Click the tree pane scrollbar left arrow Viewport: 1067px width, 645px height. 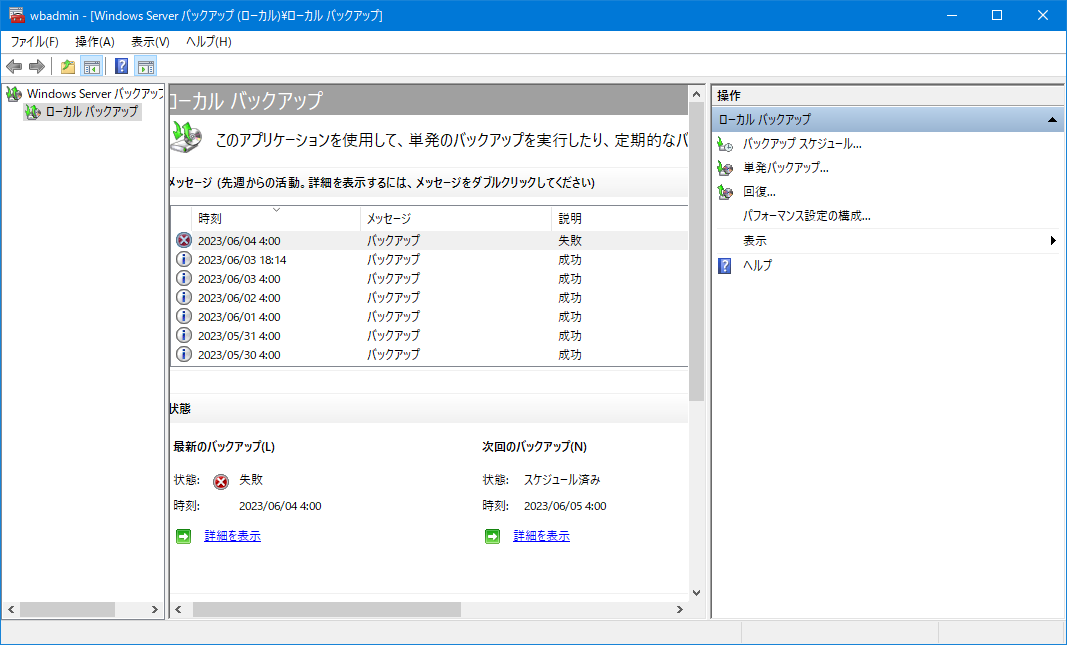click(x=10, y=610)
